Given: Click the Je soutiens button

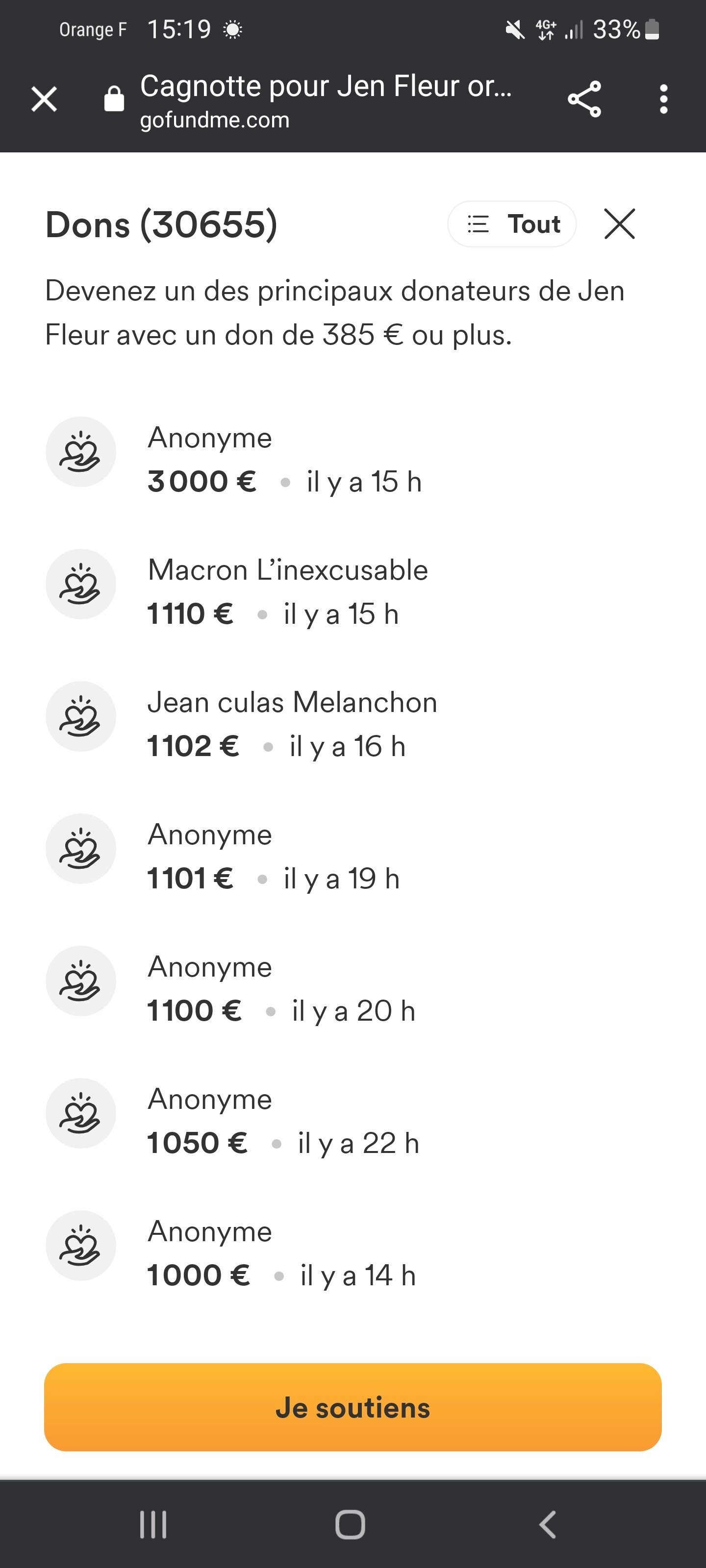Looking at the screenshot, I should point(353,1407).
